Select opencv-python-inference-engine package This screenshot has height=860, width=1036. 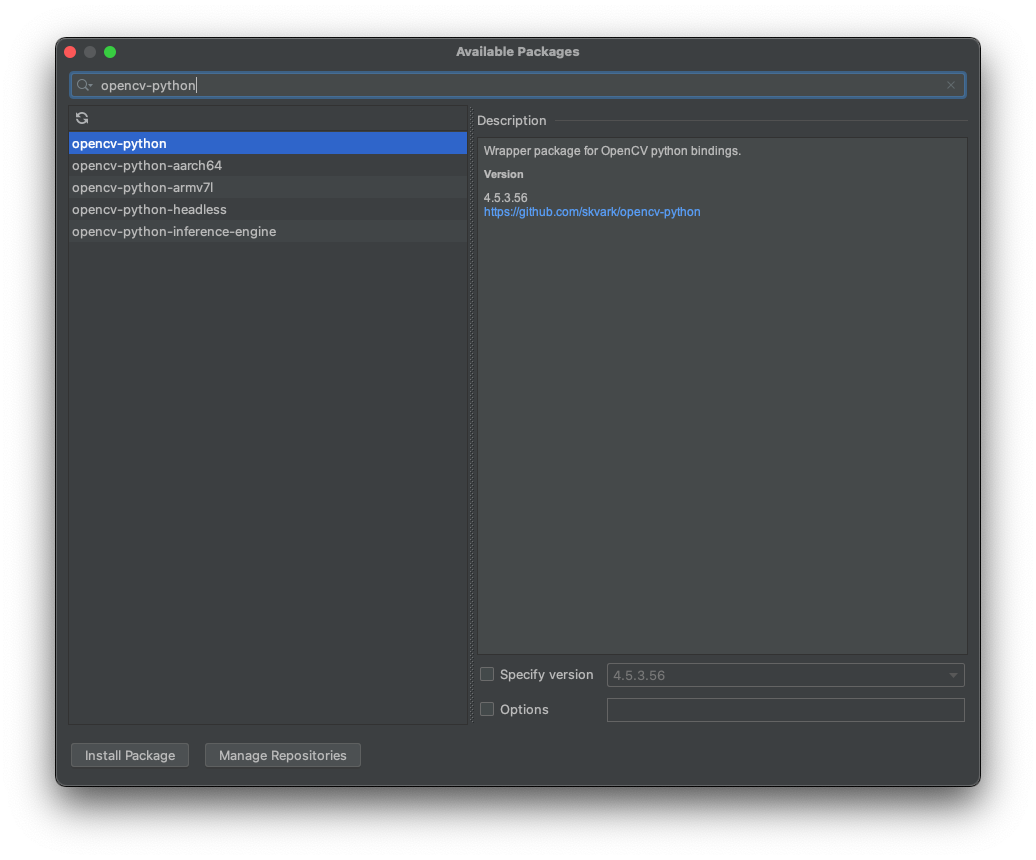click(x=268, y=232)
